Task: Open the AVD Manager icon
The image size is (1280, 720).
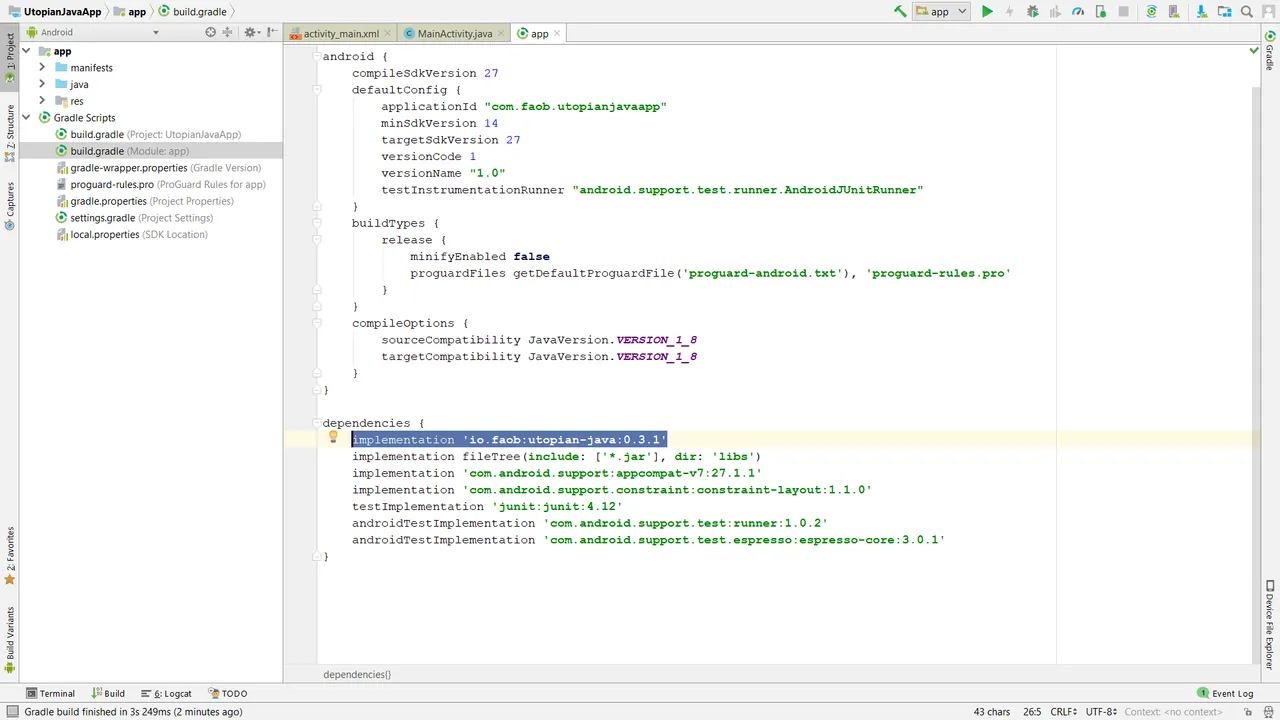Action: point(1175,11)
